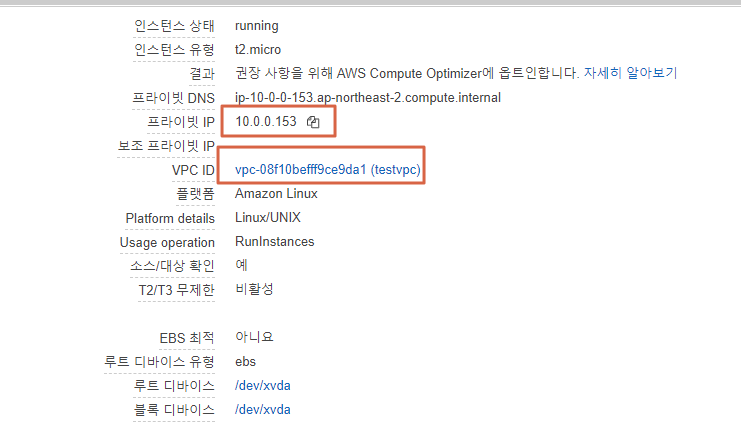Viewport: 741px width, 429px height.
Task: Click the 비활성 value
Action: tap(254, 289)
